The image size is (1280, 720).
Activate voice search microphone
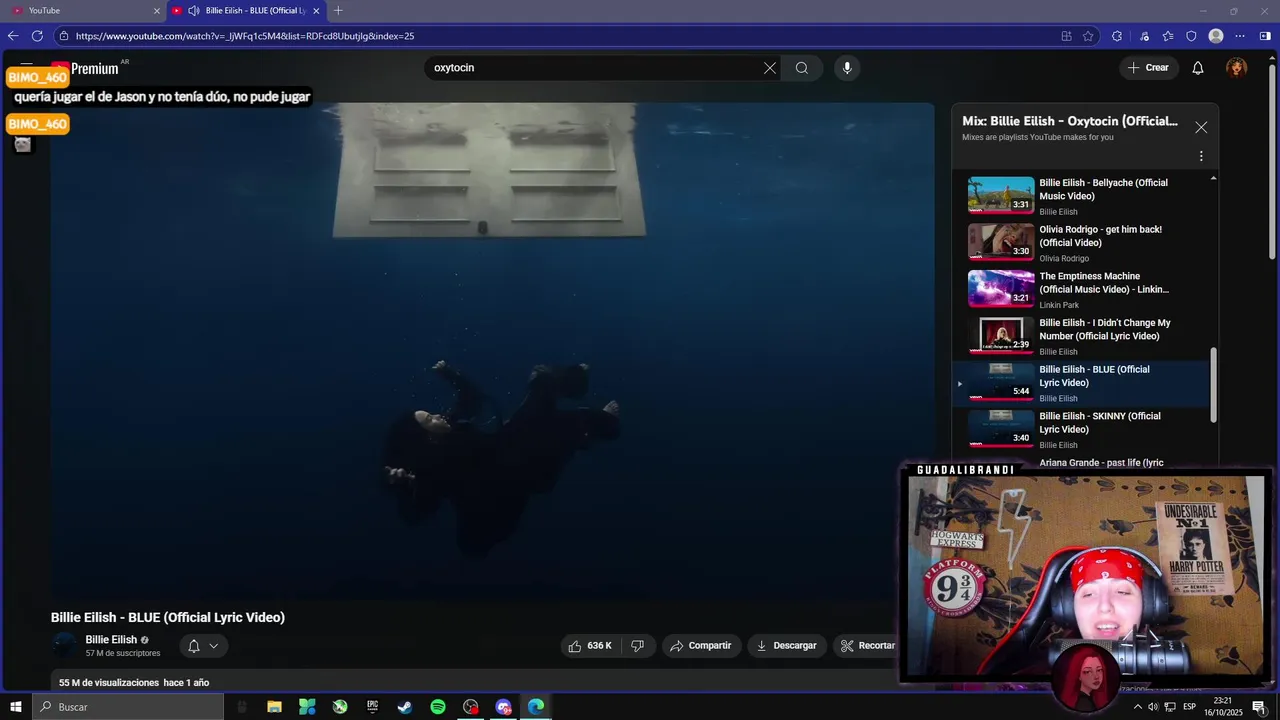pyautogui.click(x=847, y=68)
